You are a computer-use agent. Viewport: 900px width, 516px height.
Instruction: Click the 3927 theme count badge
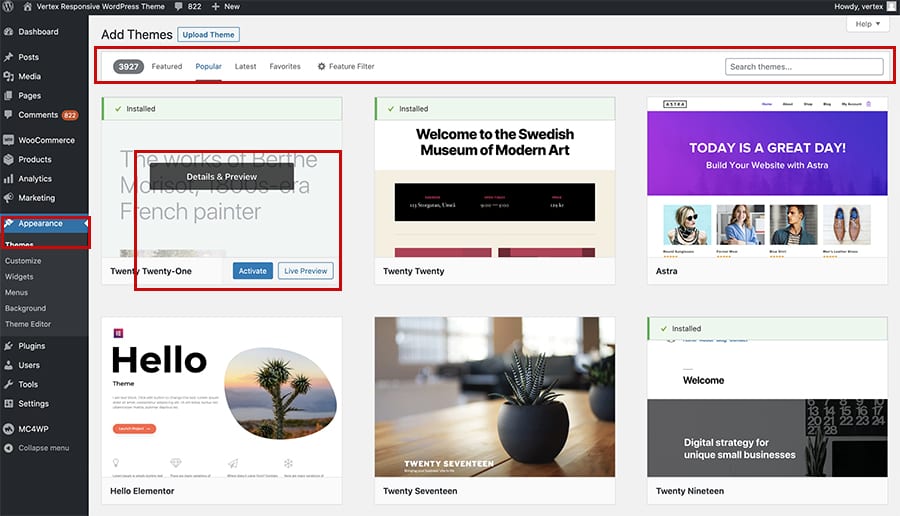click(129, 67)
